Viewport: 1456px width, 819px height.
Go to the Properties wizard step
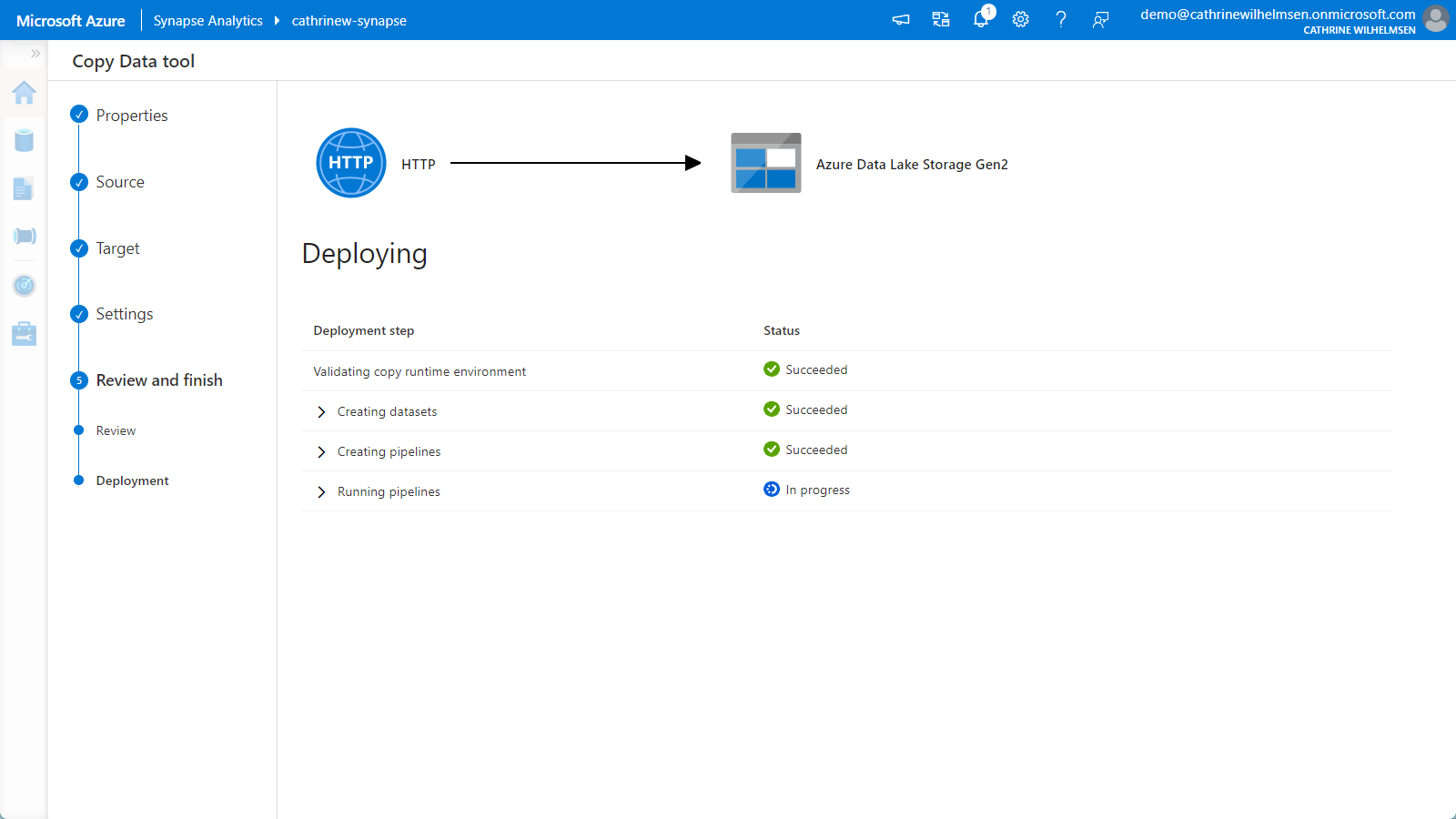(132, 116)
